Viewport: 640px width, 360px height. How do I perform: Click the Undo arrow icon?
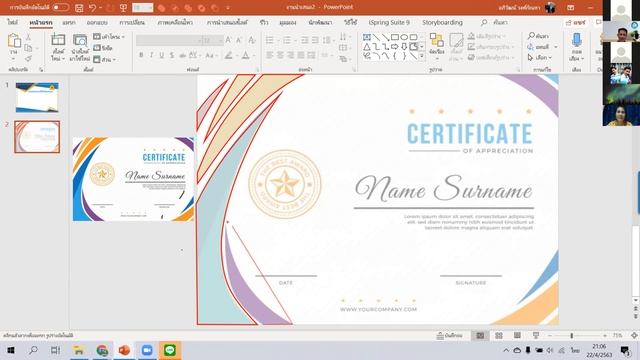click(x=92, y=8)
